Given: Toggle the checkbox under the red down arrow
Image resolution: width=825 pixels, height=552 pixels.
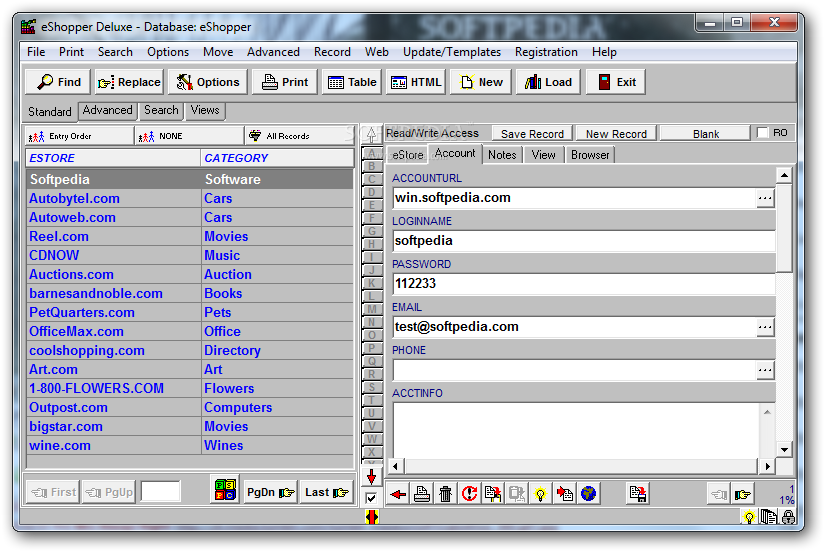Looking at the screenshot, I should pos(371,498).
